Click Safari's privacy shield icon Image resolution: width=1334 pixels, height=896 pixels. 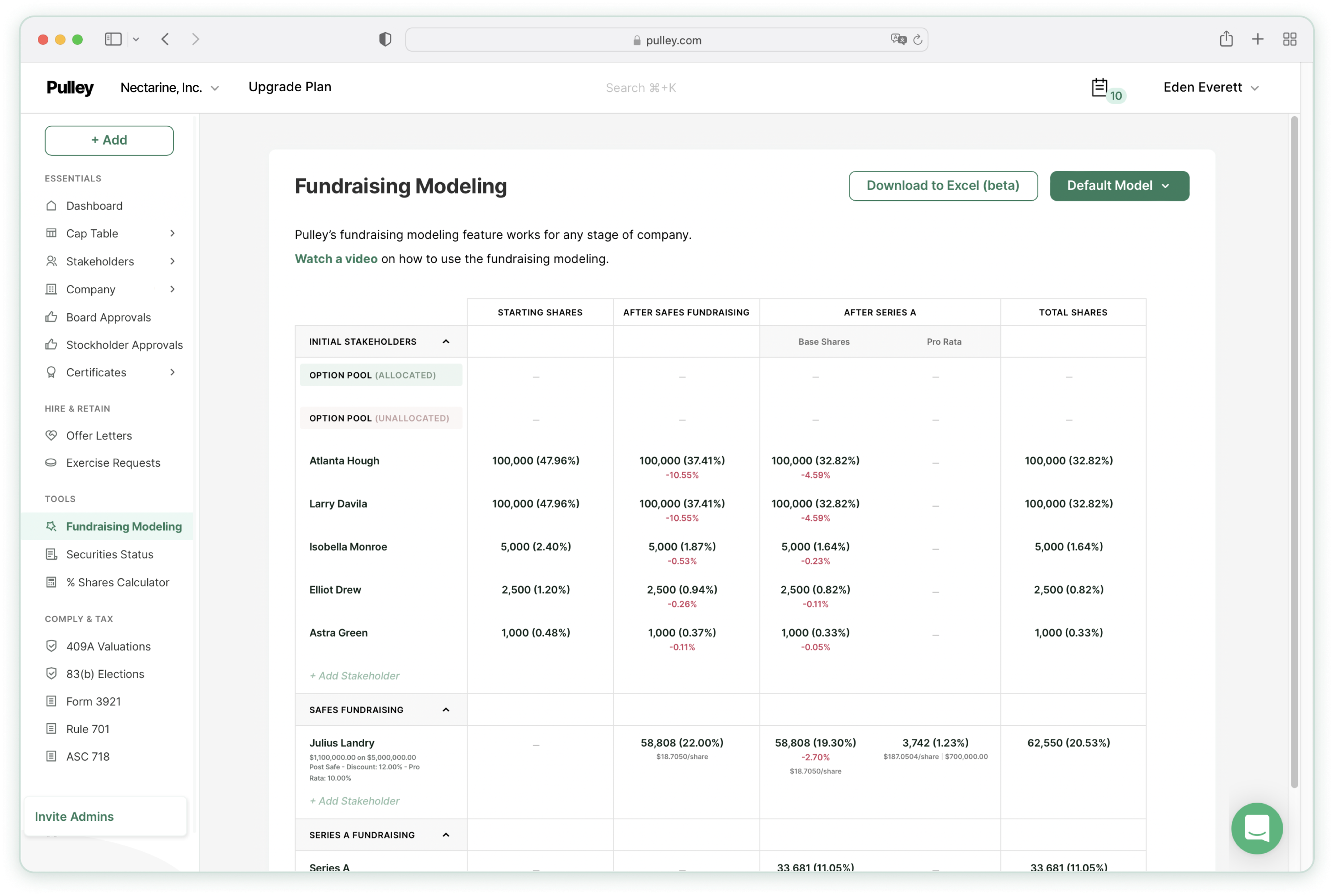(x=385, y=39)
